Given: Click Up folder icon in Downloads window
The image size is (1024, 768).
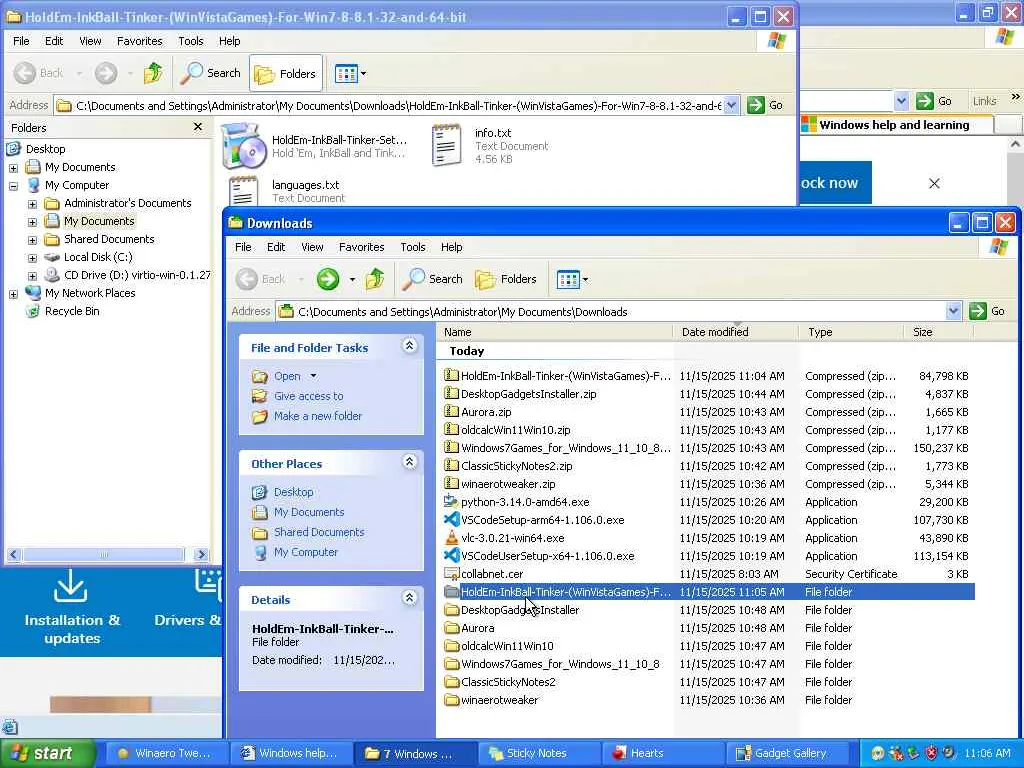Looking at the screenshot, I should [375, 280].
